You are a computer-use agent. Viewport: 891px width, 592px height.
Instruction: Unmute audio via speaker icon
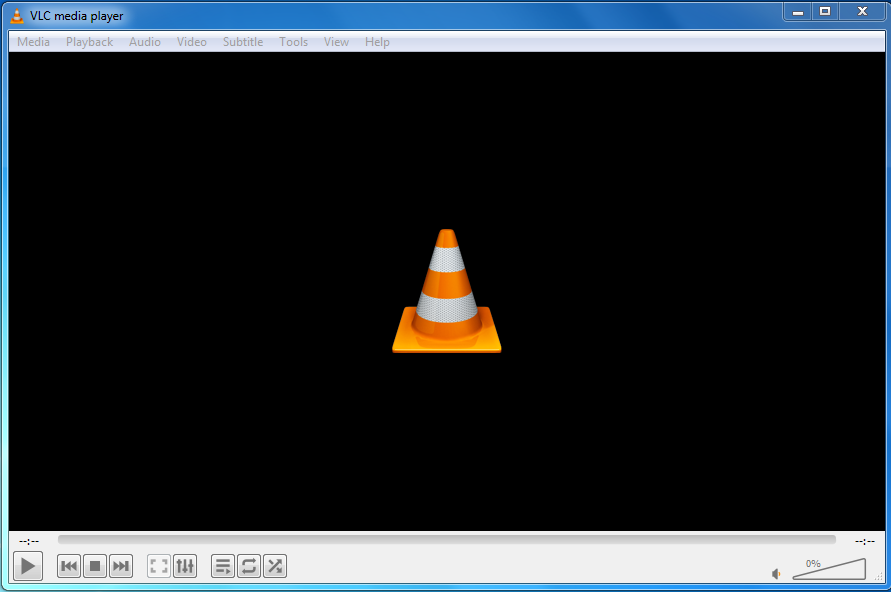(776, 574)
